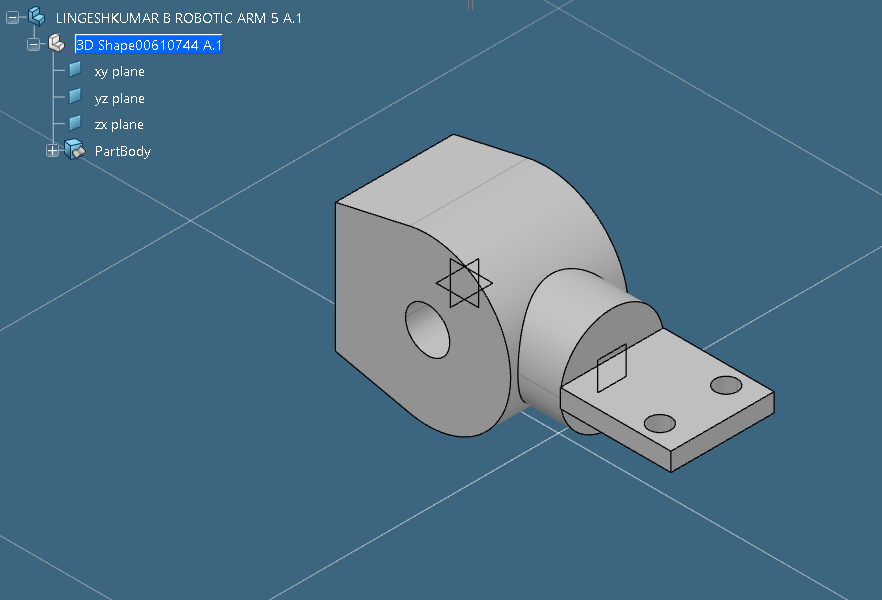882x600 pixels.
Task: Click inside the 3D Shape00610744 rename field
Action: 145,44
